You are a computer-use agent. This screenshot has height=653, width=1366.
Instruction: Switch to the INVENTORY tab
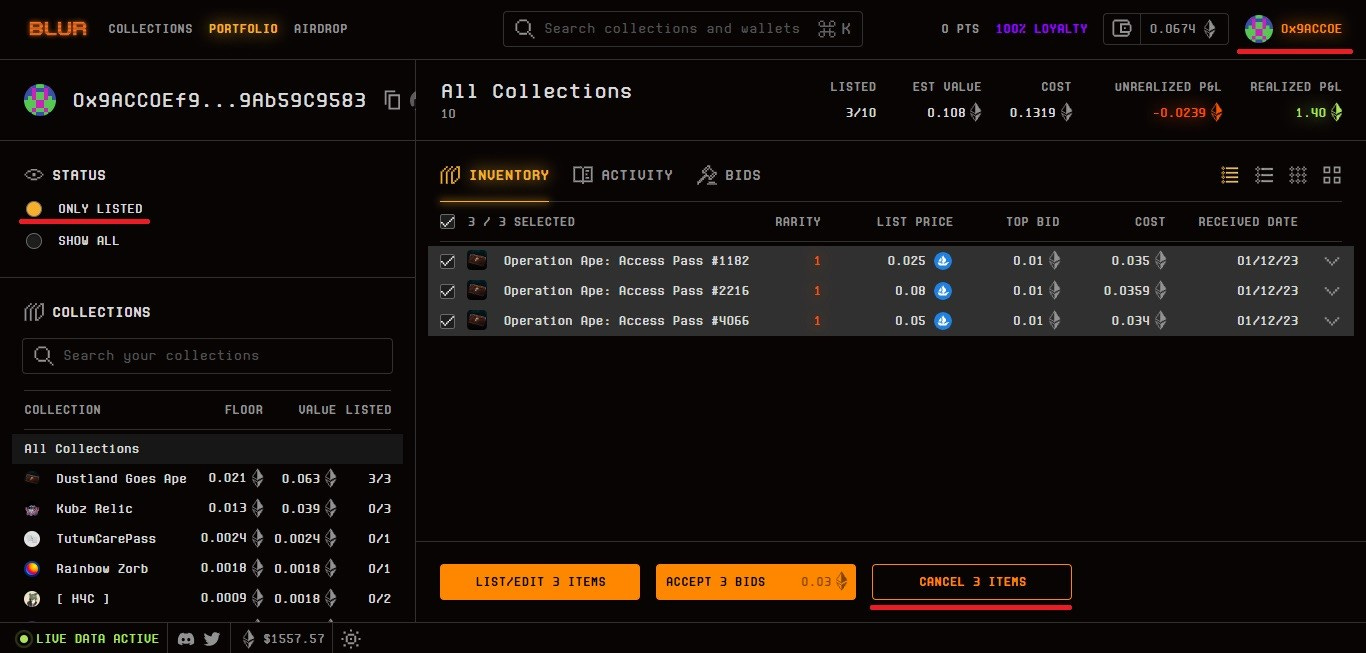[x=495, y=175]
